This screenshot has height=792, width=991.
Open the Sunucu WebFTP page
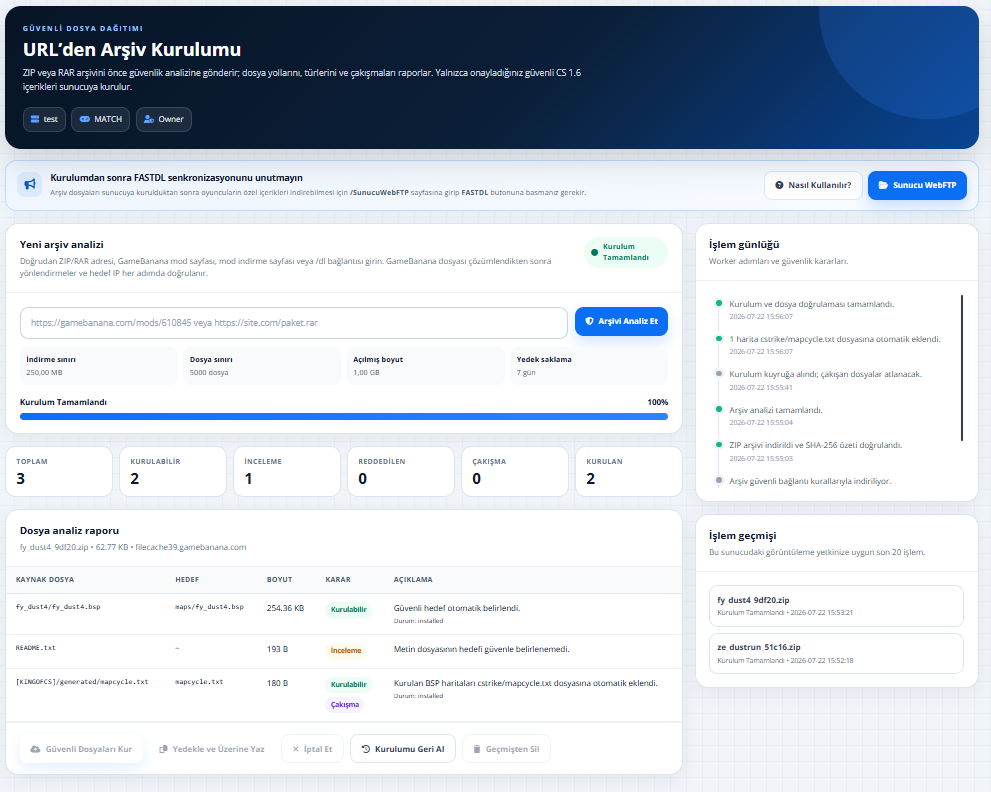(x=917, y=185)
